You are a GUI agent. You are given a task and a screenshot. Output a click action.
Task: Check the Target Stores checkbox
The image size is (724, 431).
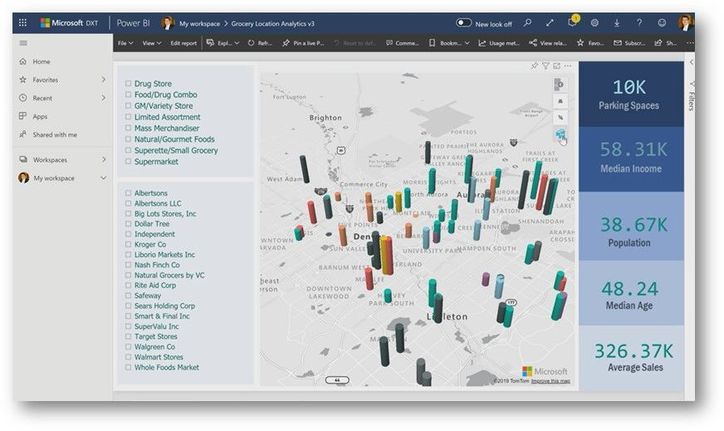click(128, 337)
